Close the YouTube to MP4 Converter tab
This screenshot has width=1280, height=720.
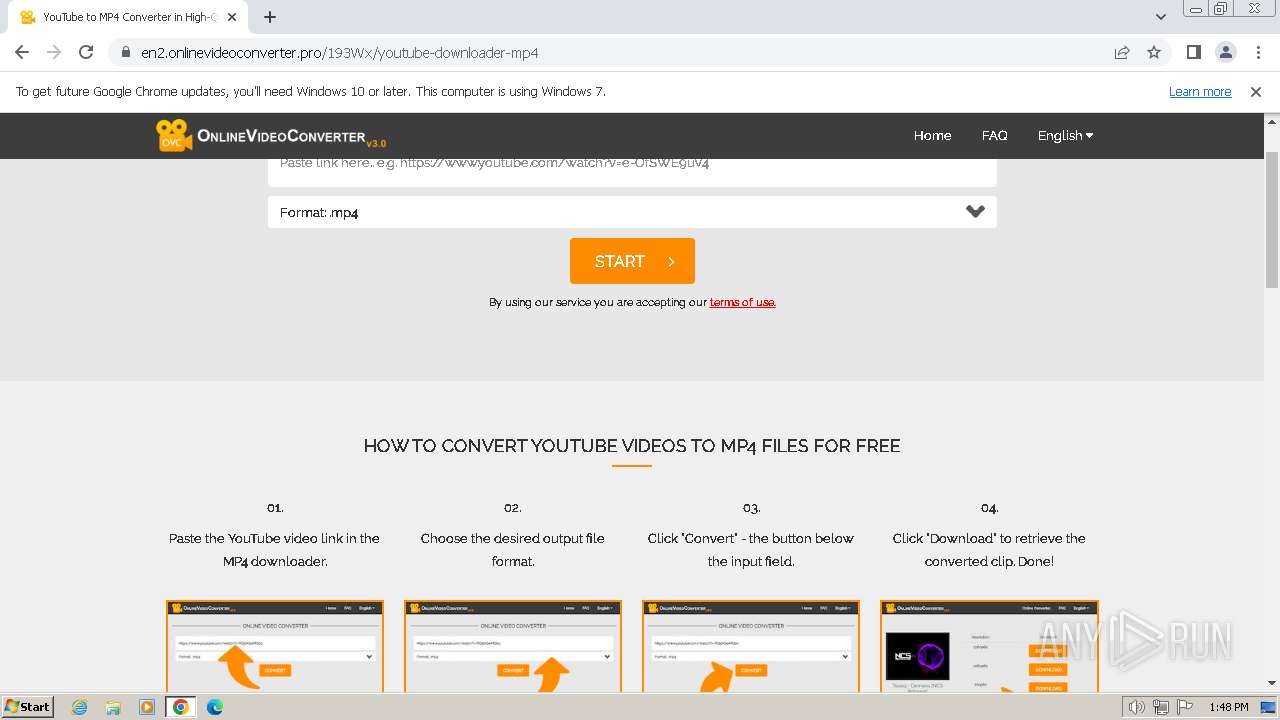coord(232,17)
